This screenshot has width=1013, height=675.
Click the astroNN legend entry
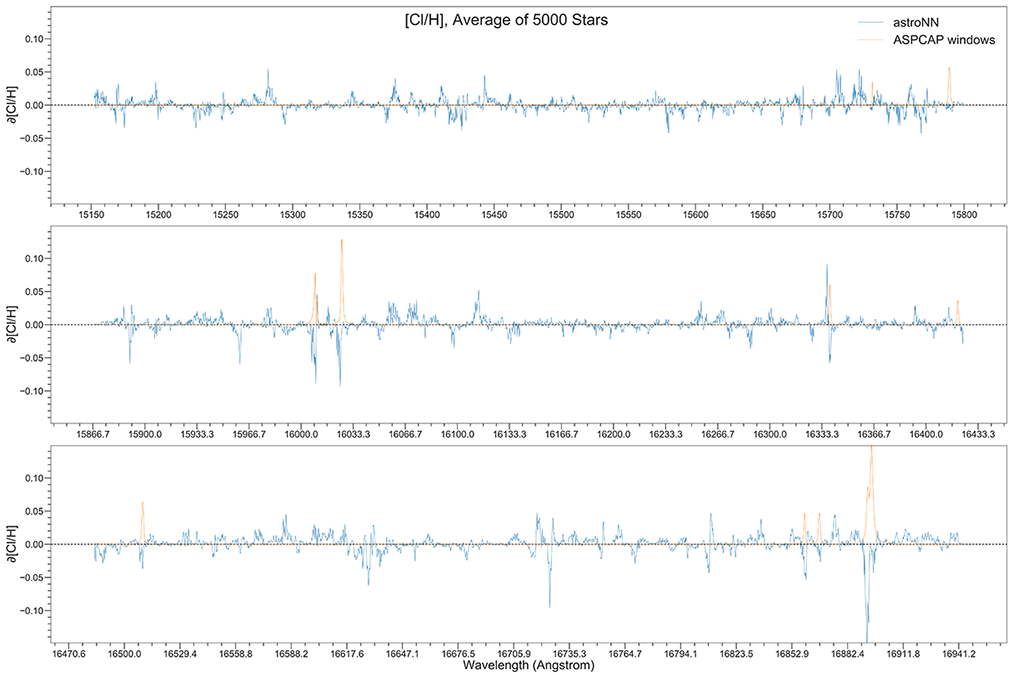(x=898, y=23)
